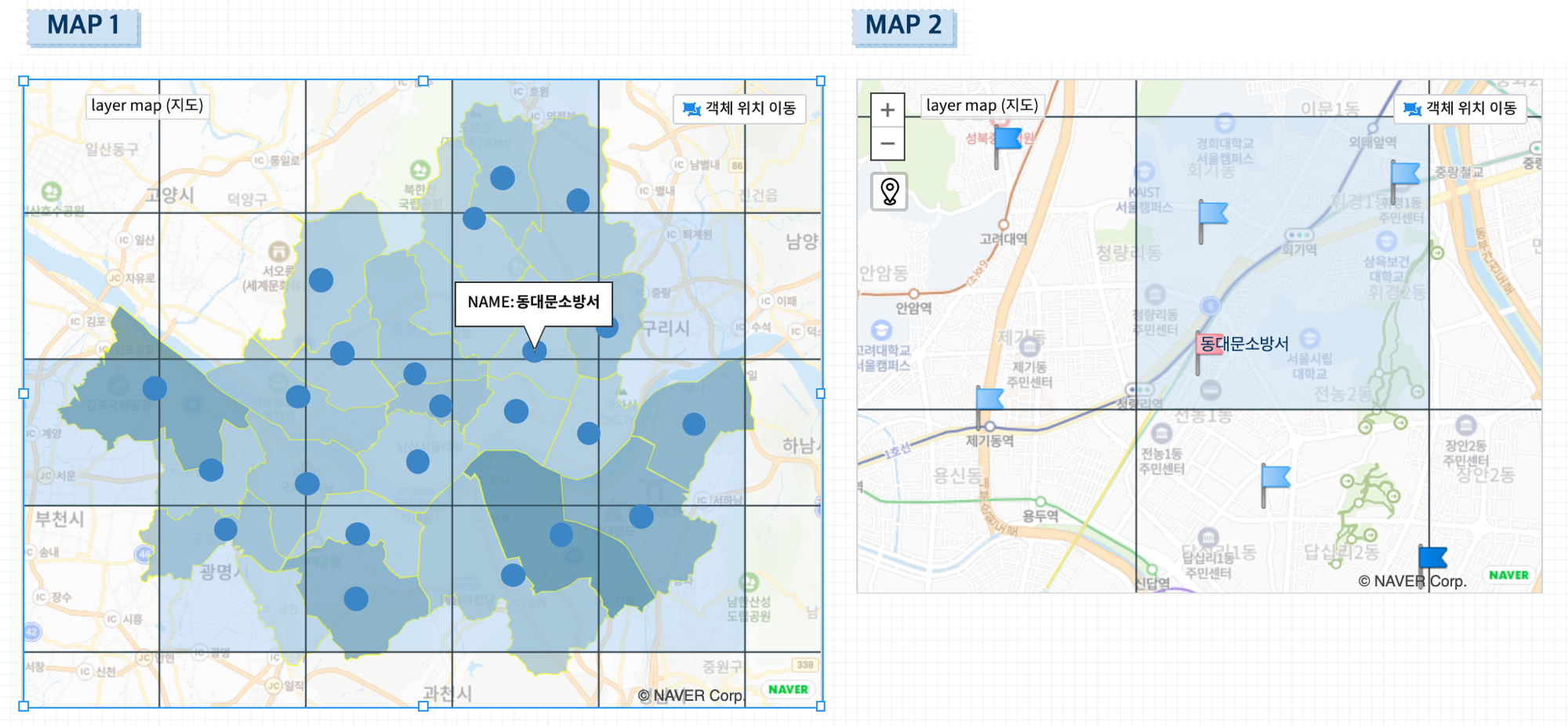Image resolution: width=1568 pixels, height=726 pixels.
Task: Click the 객체 위치 이동 button in MAP 1
Action: click(739, 108)
